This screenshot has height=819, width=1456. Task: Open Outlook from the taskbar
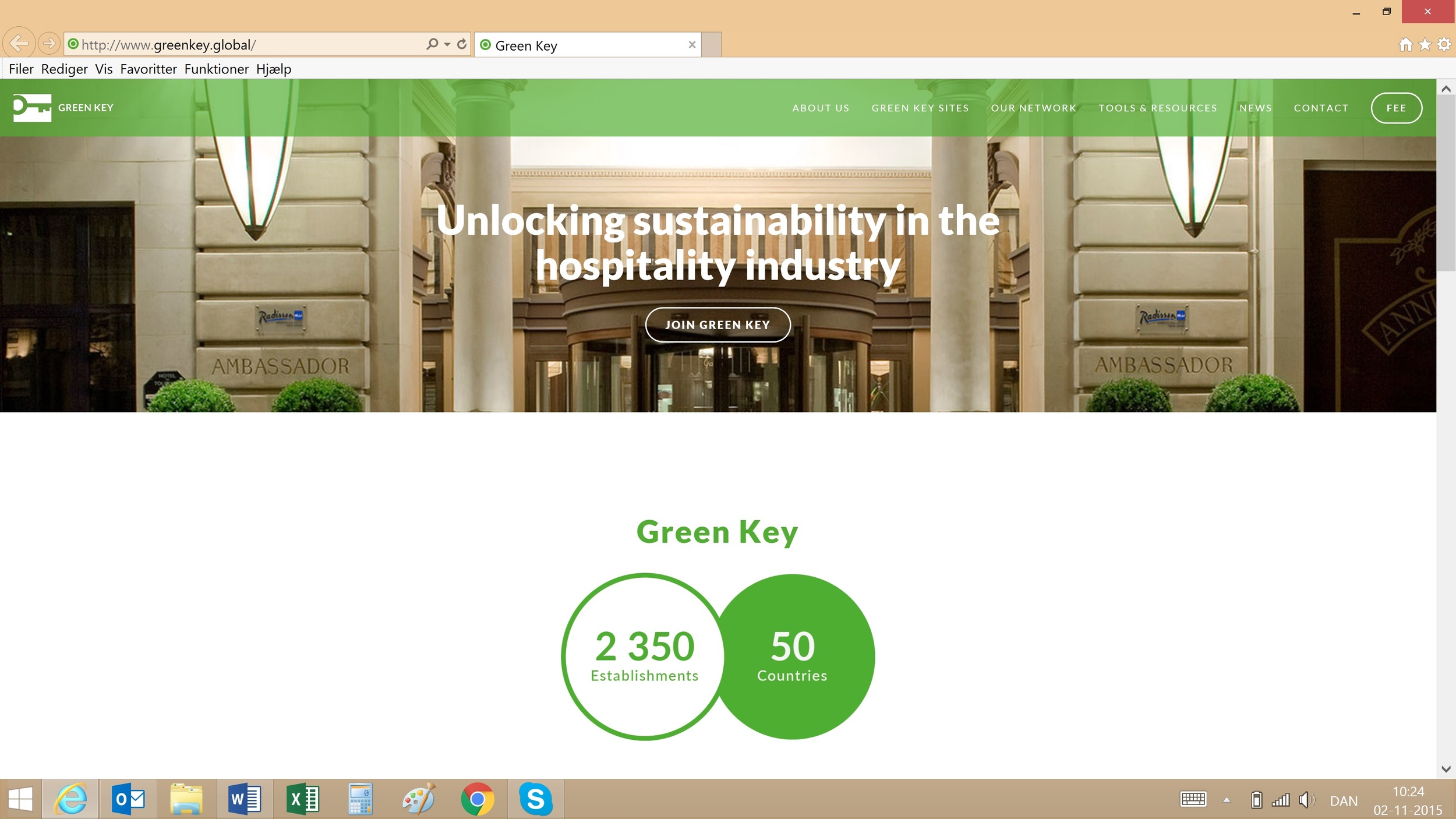(128, 799)
